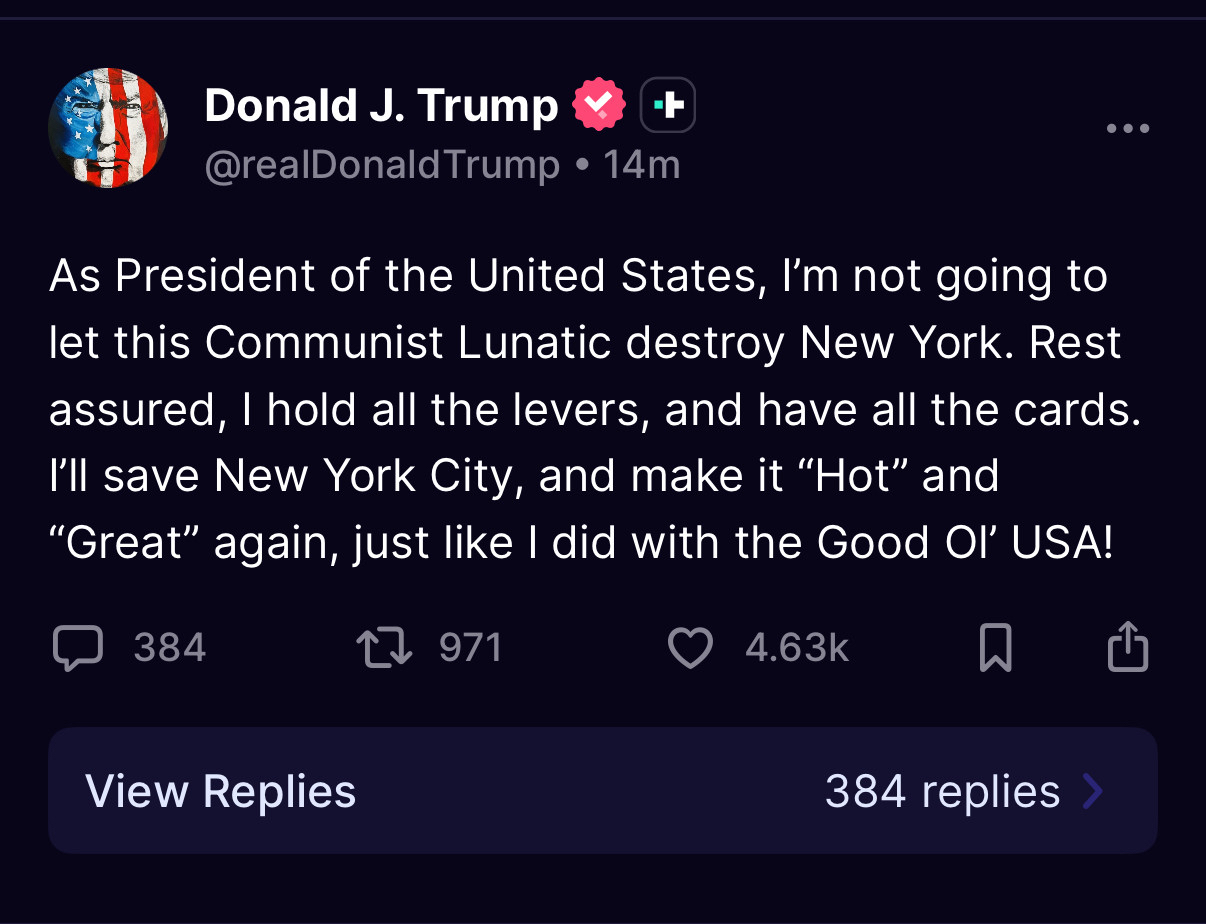Image resolution: width=1206 pixels, height=924 pixels.
Task: Open the three-dot more options menu
Action: tap(1128, 129)
